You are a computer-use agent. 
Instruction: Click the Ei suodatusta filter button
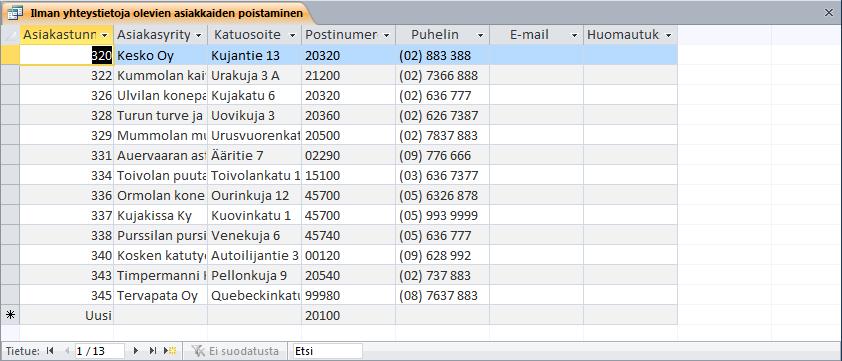coord(235,351)
